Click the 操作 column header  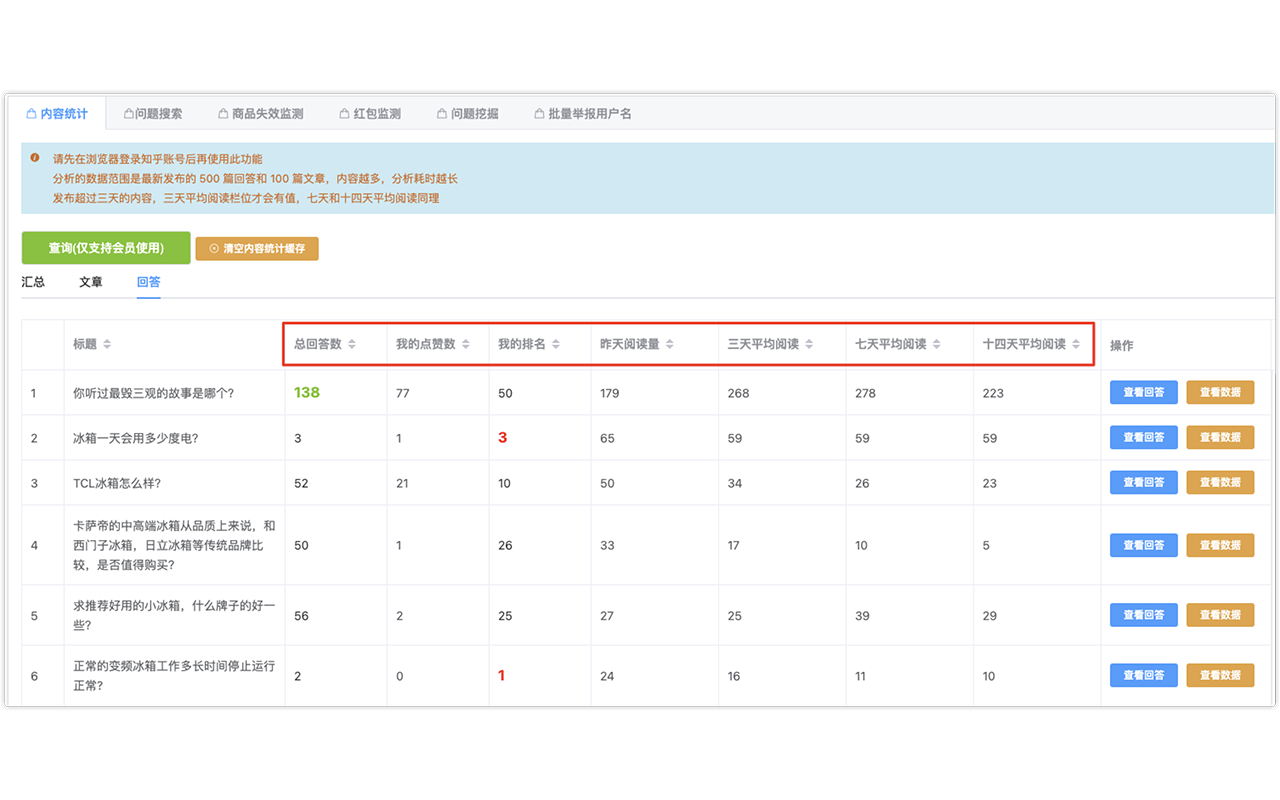[x=1122, y=345]
